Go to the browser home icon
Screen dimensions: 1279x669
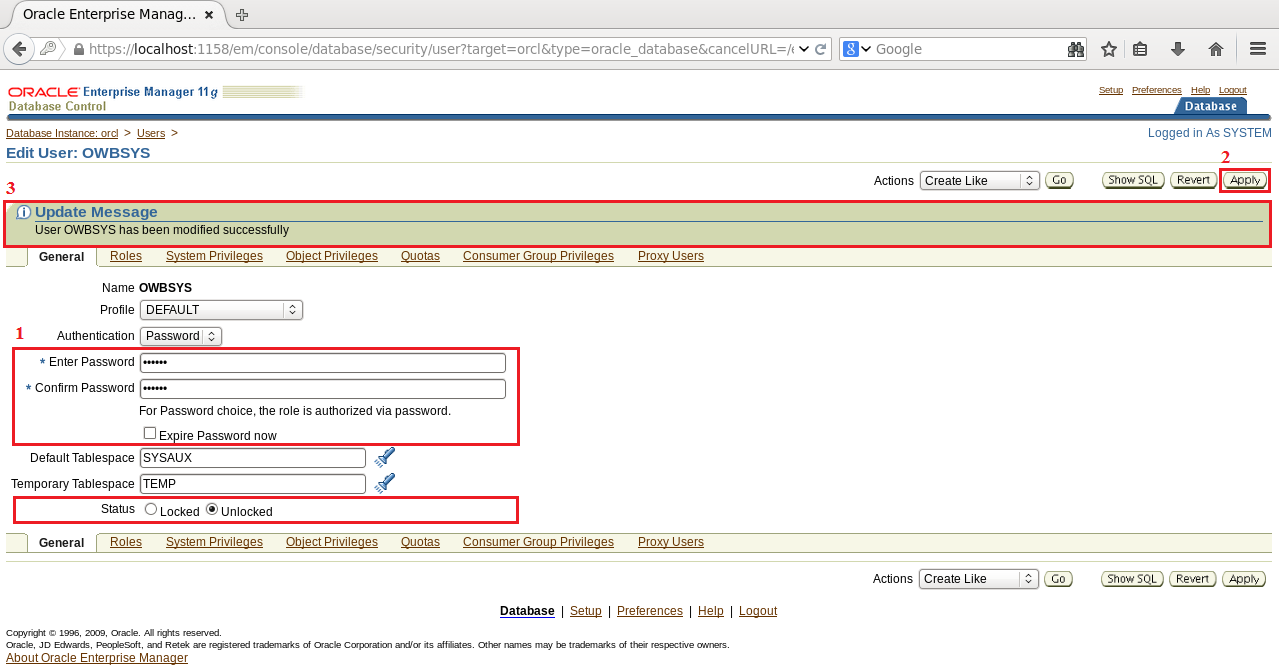pos(1216,49)
